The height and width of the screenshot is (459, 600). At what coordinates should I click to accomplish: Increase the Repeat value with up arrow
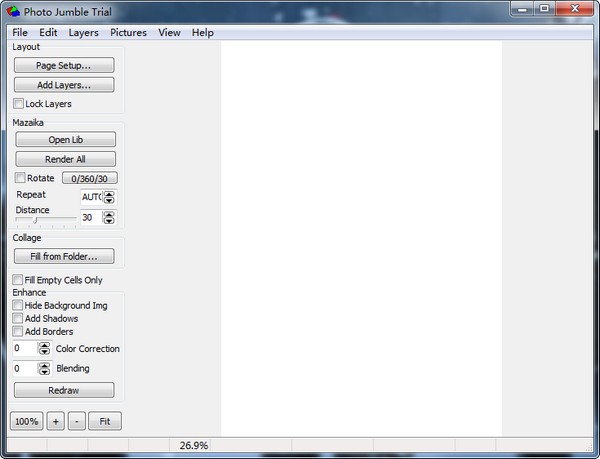[109, 194]
